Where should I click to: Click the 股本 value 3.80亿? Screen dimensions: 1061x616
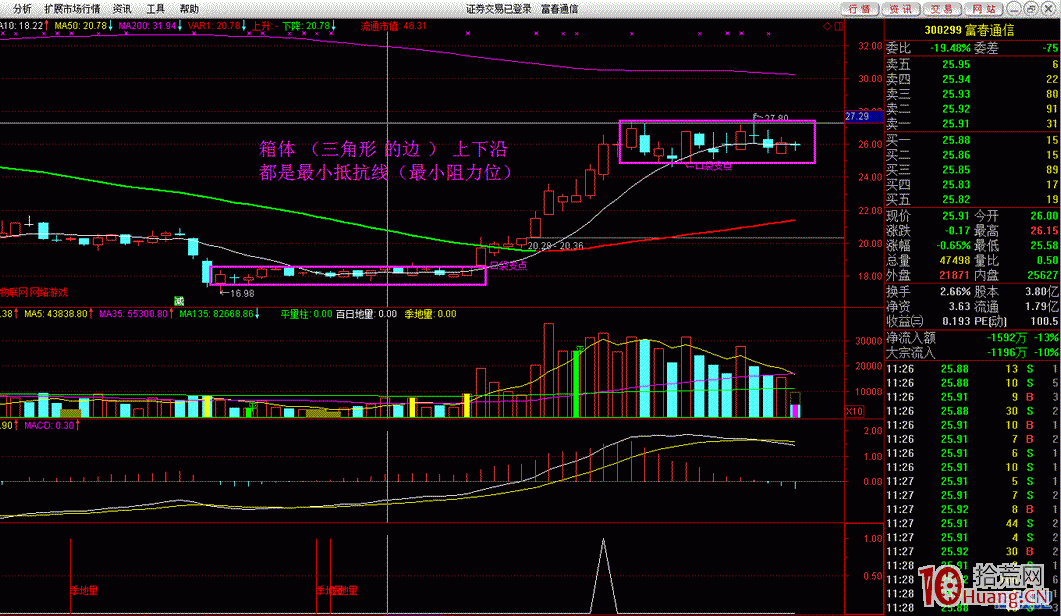[1043, 292]
